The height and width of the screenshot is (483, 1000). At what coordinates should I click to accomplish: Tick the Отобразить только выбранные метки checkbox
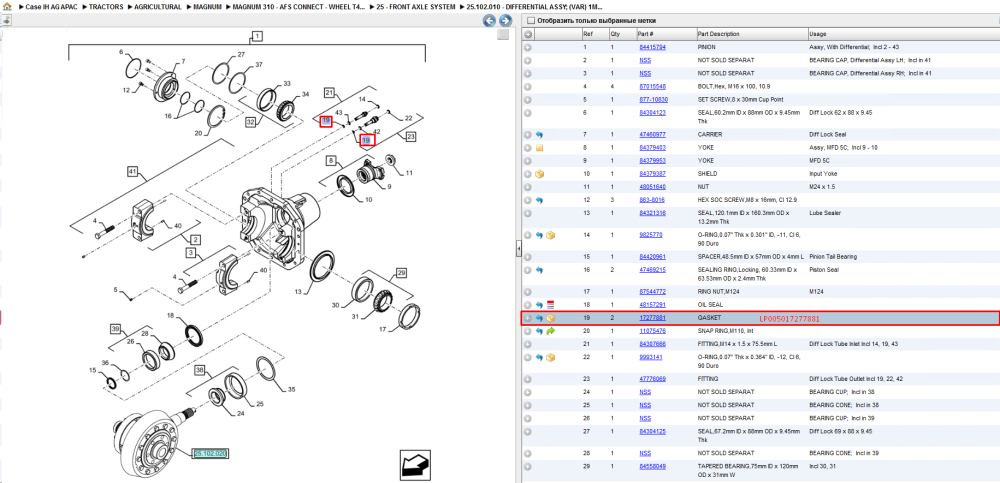(531, 20)
